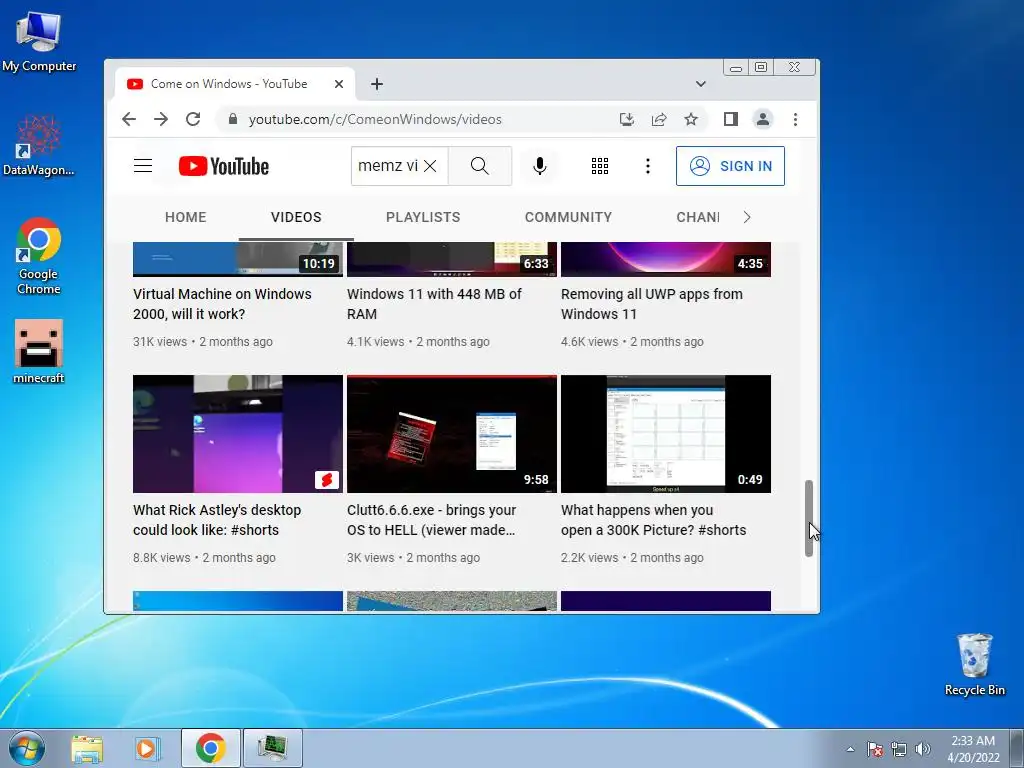Open Chrome side panel icon
The height and width of the screenshot is (768, 1024).
731,119
